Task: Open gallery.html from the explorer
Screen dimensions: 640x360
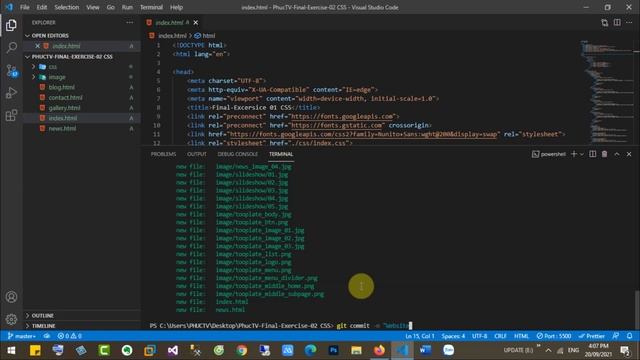Action: pos(64,108)
